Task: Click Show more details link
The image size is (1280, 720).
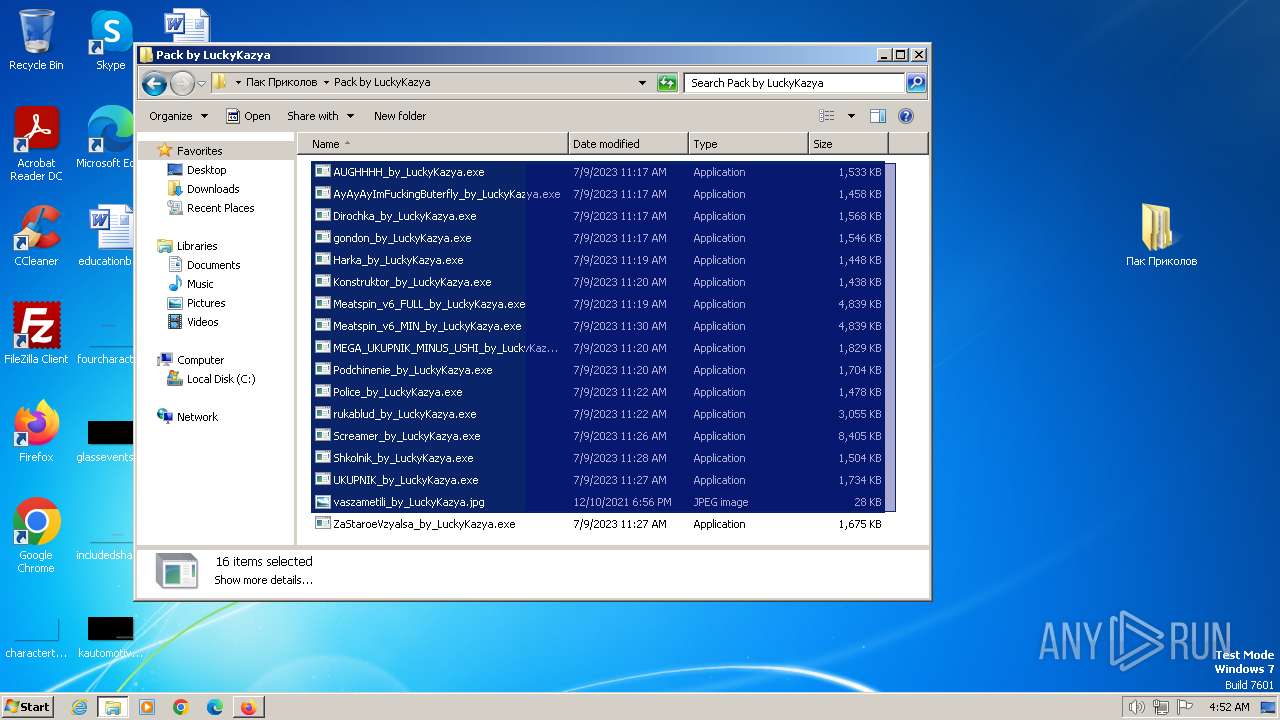Action: [263, 580]
